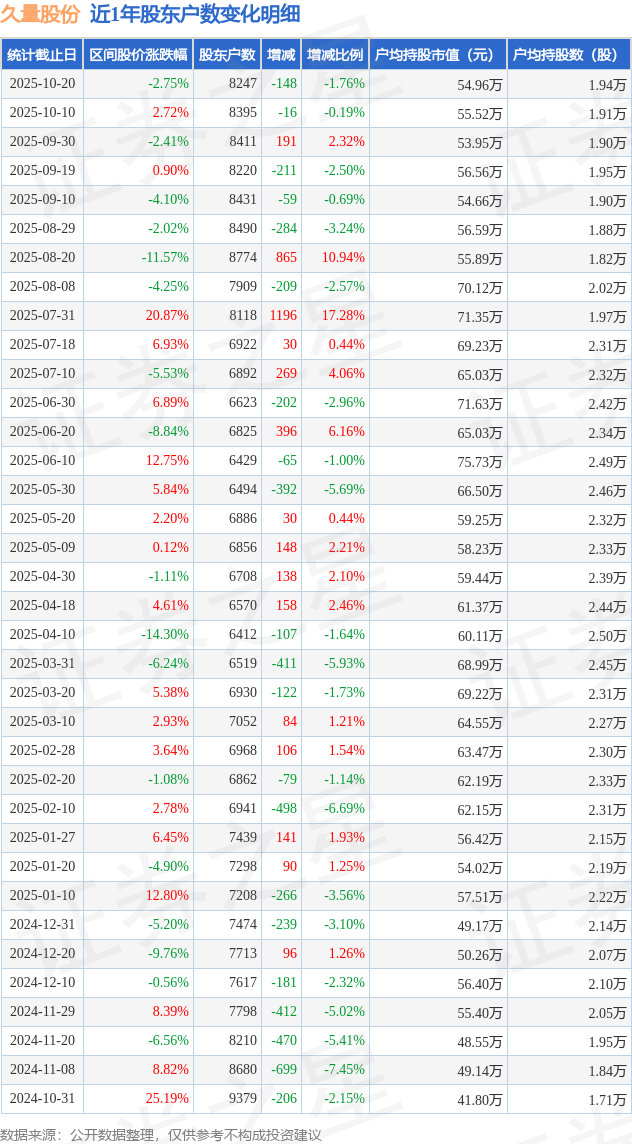Click the -14.30% price change cell
Screen dimensions: 632x1144
point(165,635)
